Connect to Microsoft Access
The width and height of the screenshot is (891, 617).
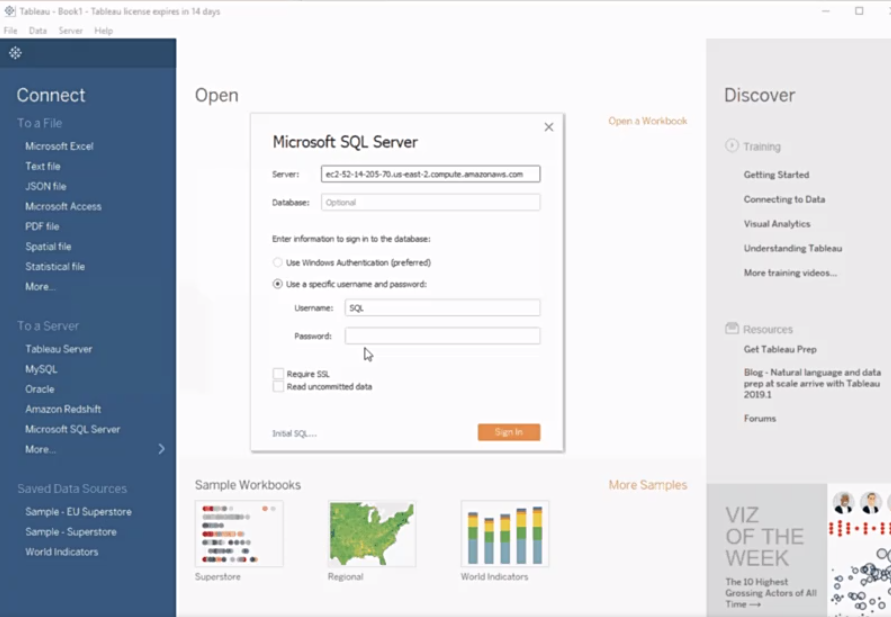pos(63,206)
